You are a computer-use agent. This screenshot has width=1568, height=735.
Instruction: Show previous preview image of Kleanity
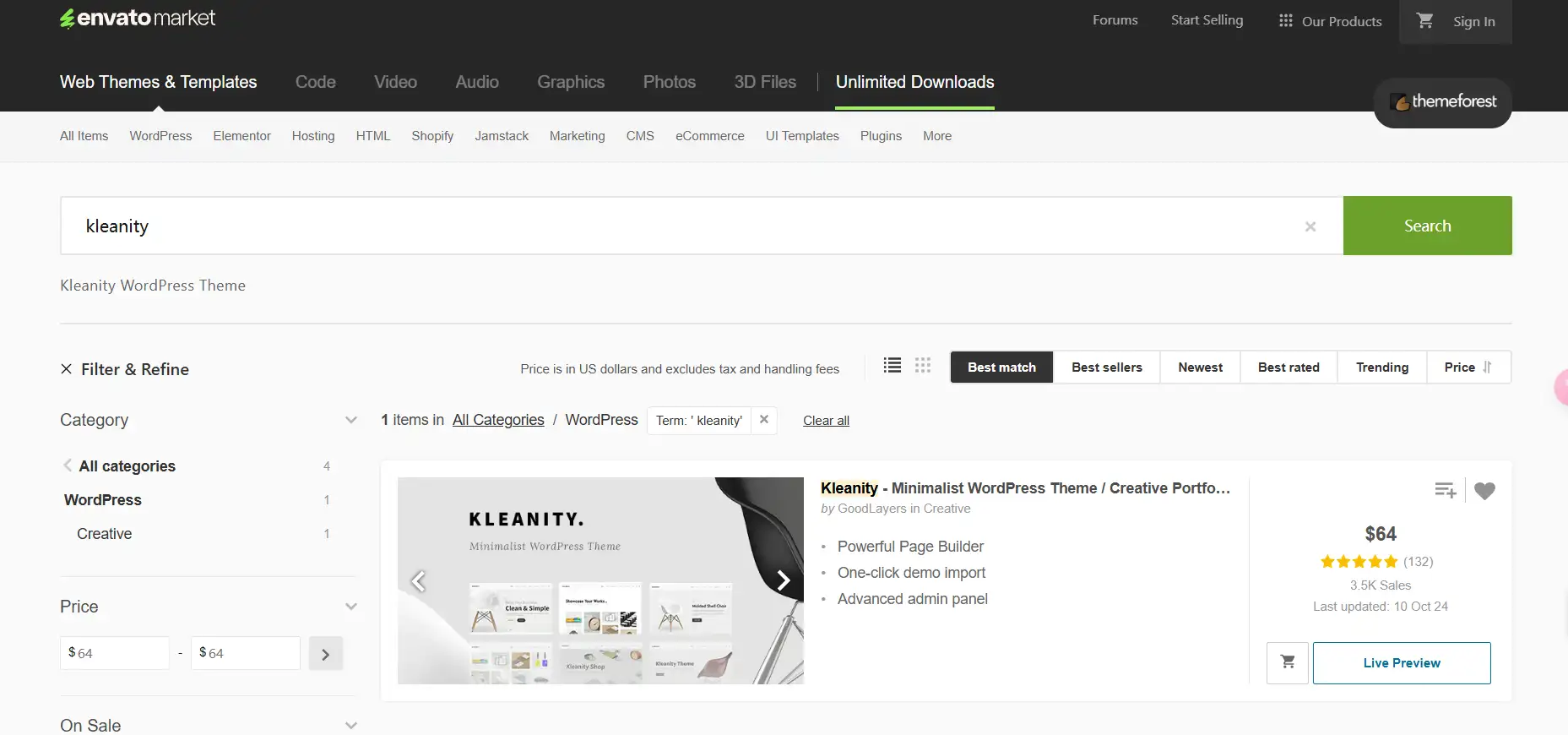[x=418, y=580]
